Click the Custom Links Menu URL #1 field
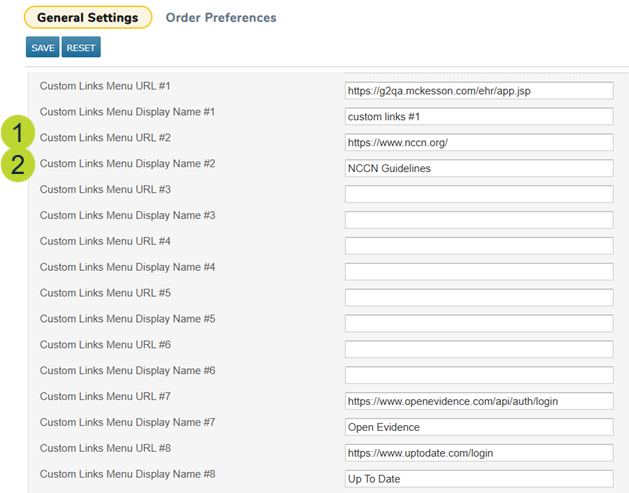The width and height of the screenshot is (629, 493). click(478, 90)
